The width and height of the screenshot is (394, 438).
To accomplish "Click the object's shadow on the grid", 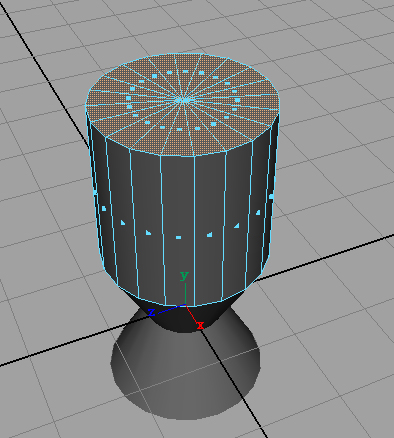I will tap(185, 370).
